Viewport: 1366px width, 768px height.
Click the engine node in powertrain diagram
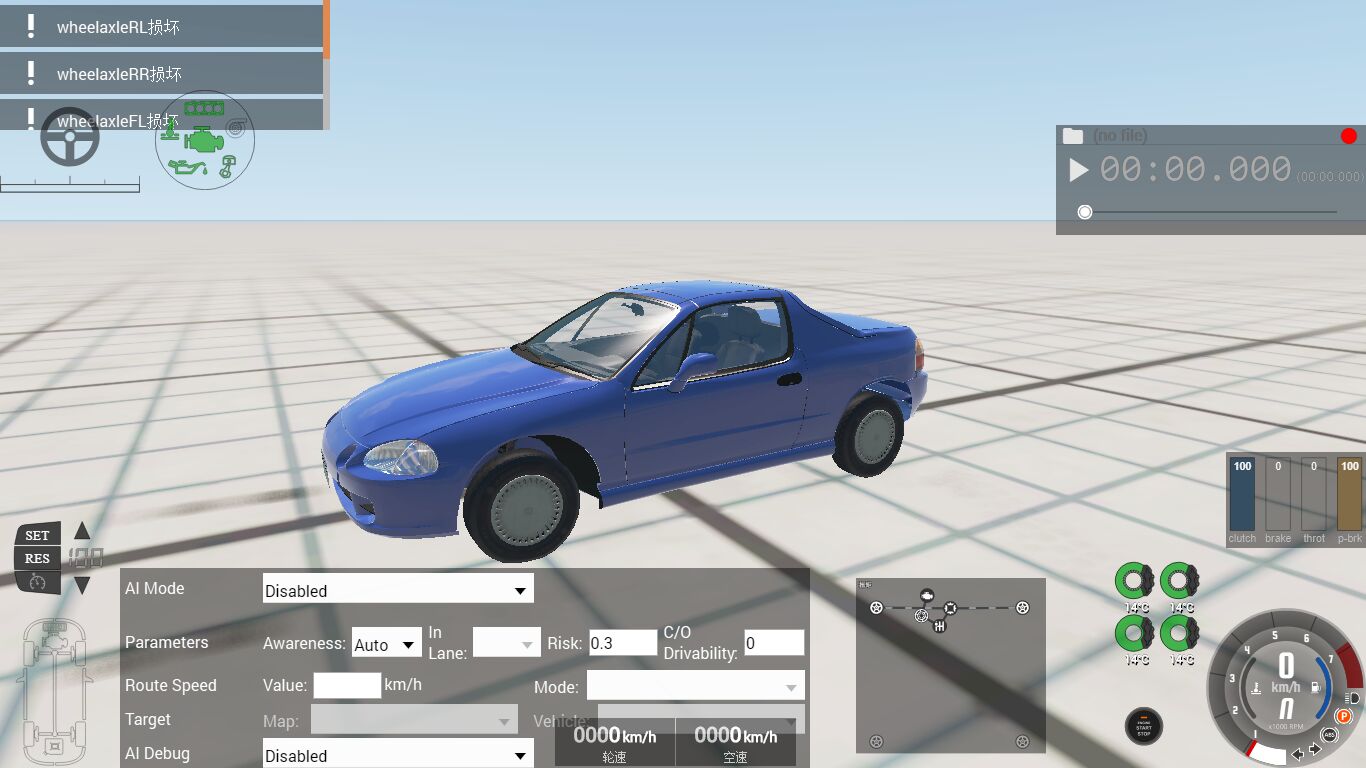click(927, 596)
